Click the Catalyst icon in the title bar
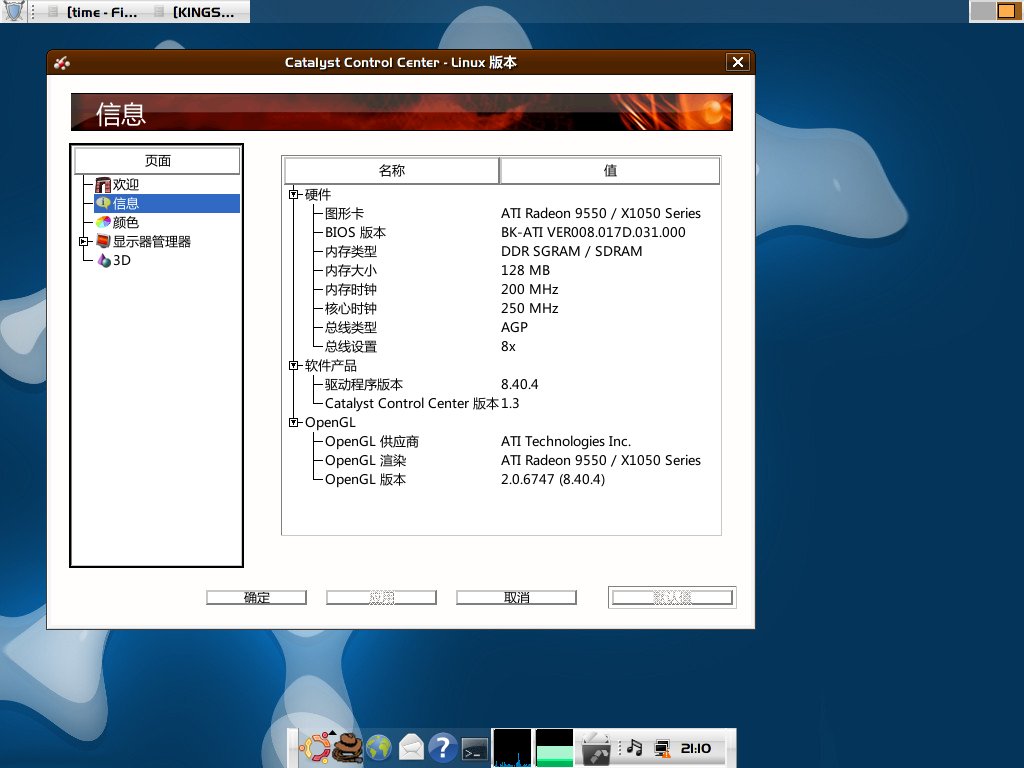 [62, 63]
